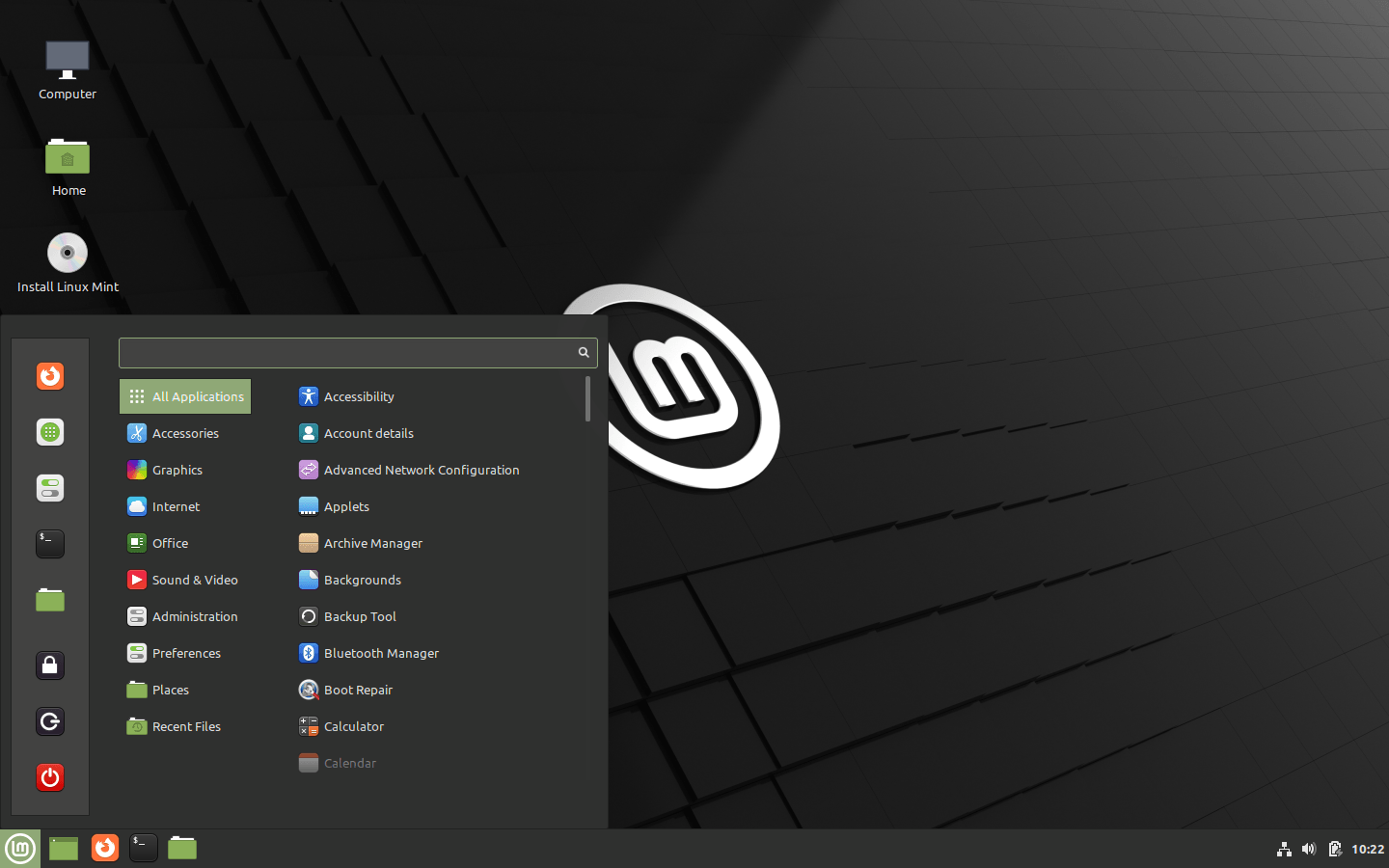
Task: Check battery status in the system tray
Action: (x=1335, y=849)
